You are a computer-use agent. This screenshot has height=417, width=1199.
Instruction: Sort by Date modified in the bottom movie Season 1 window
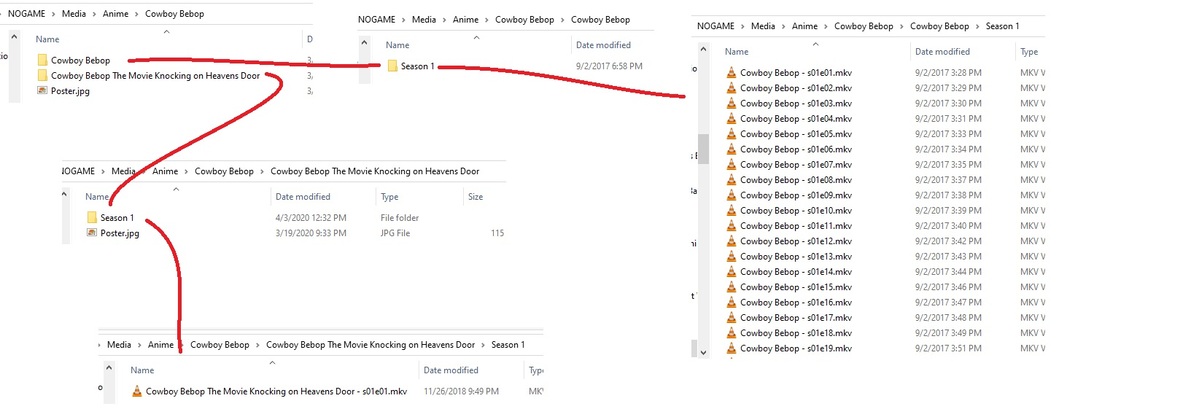coord(450,370)
